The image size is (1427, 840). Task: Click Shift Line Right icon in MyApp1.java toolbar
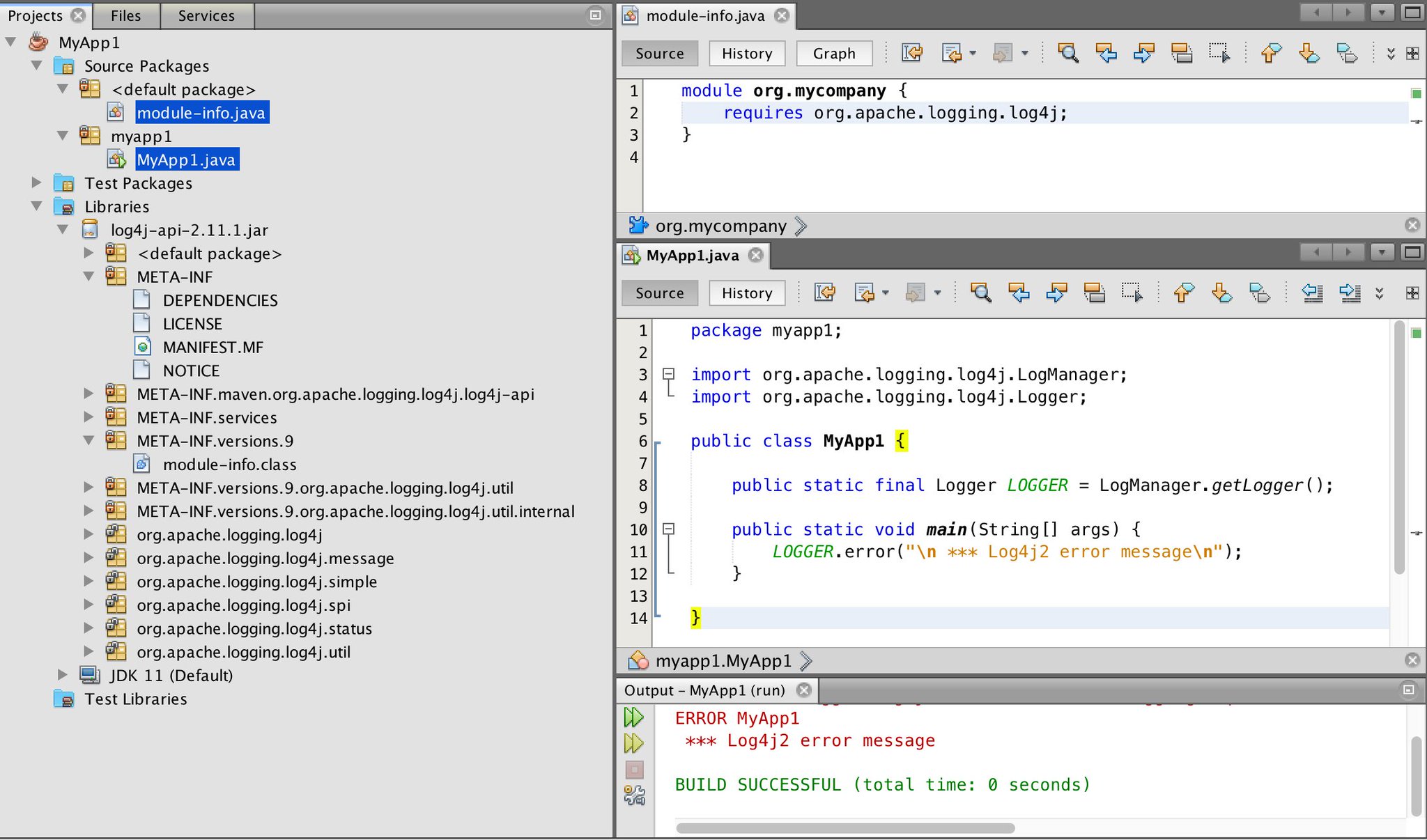1350,293
